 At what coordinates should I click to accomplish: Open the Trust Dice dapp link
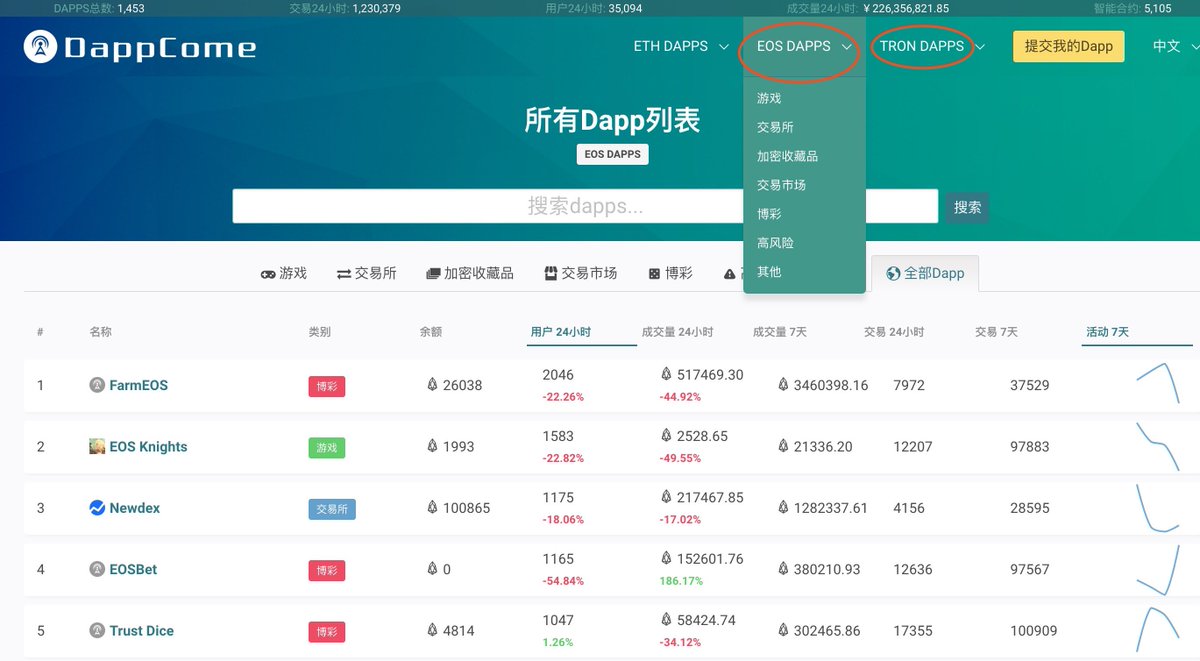(x=141, y=631)
